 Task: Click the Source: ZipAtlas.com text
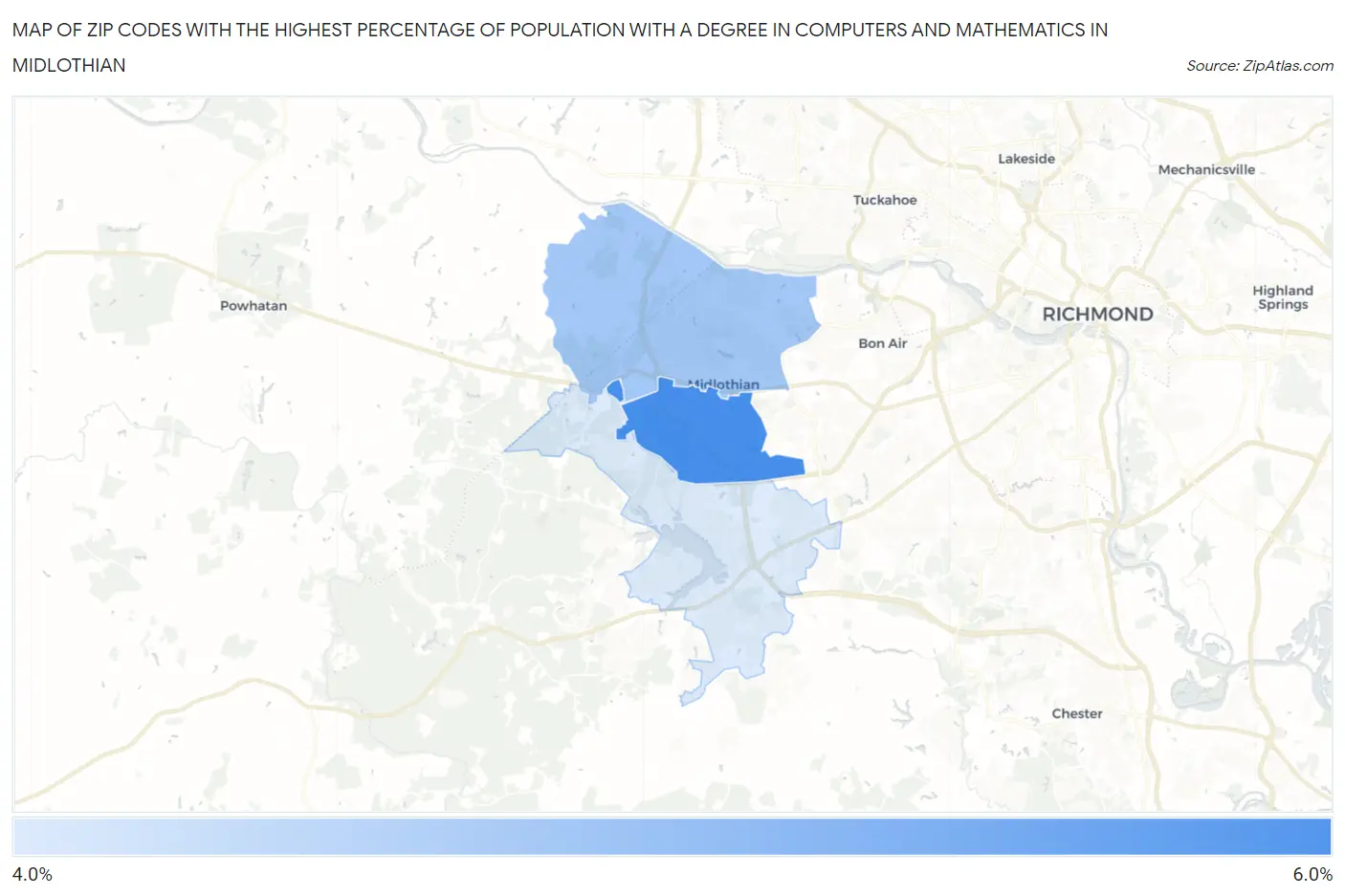pos(1260,66)
